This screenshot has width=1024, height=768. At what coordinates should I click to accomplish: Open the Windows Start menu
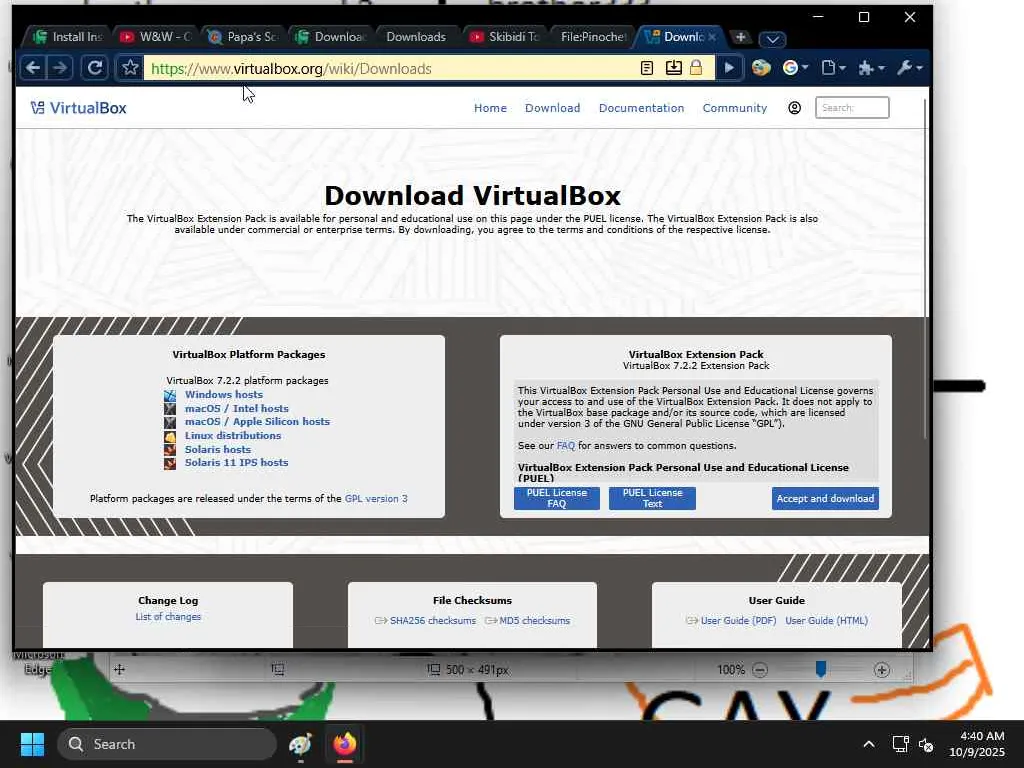tap(32, 744)
